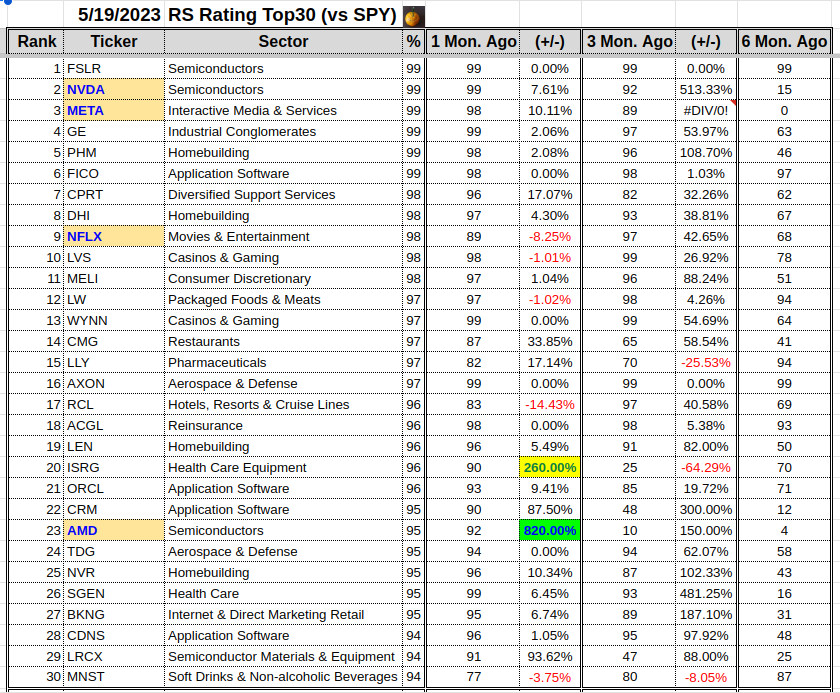Screen dimensions: 840x693
Task: Click 'Diversified Support Services' sector cell
Action: click(x=283, y=194)
